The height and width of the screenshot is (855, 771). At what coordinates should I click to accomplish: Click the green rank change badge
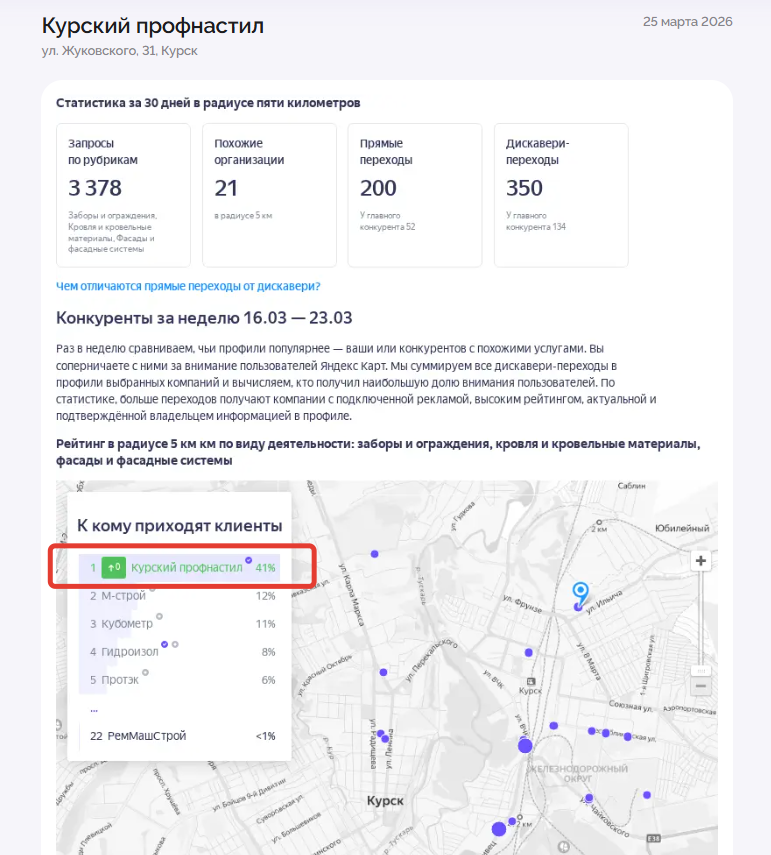tap(113, 568)
